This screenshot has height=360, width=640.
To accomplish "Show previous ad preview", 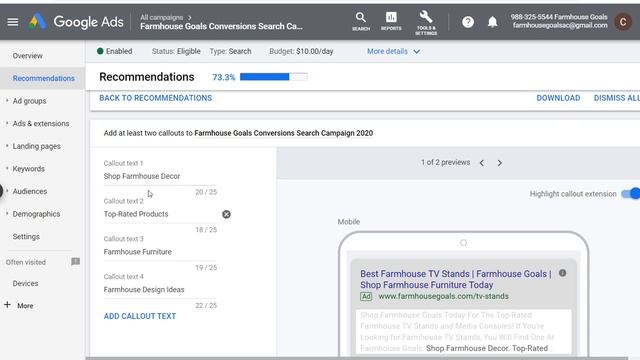I will 482,163.
